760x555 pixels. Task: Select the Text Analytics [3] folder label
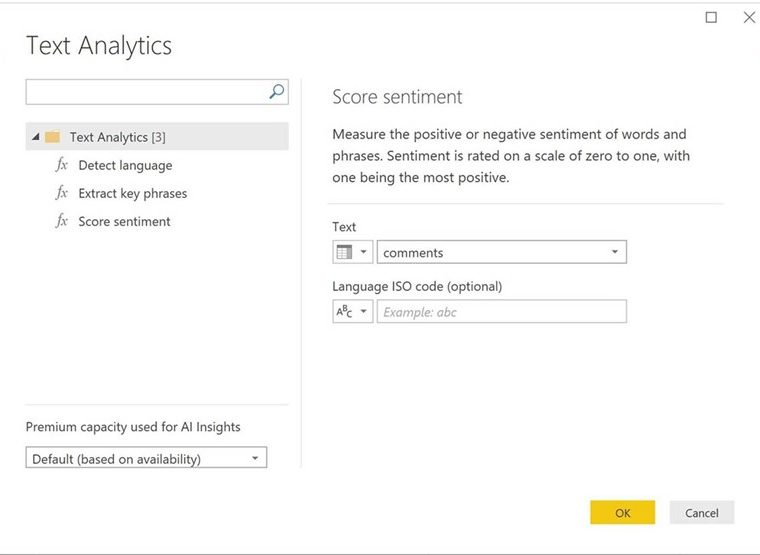coord(118,137)
